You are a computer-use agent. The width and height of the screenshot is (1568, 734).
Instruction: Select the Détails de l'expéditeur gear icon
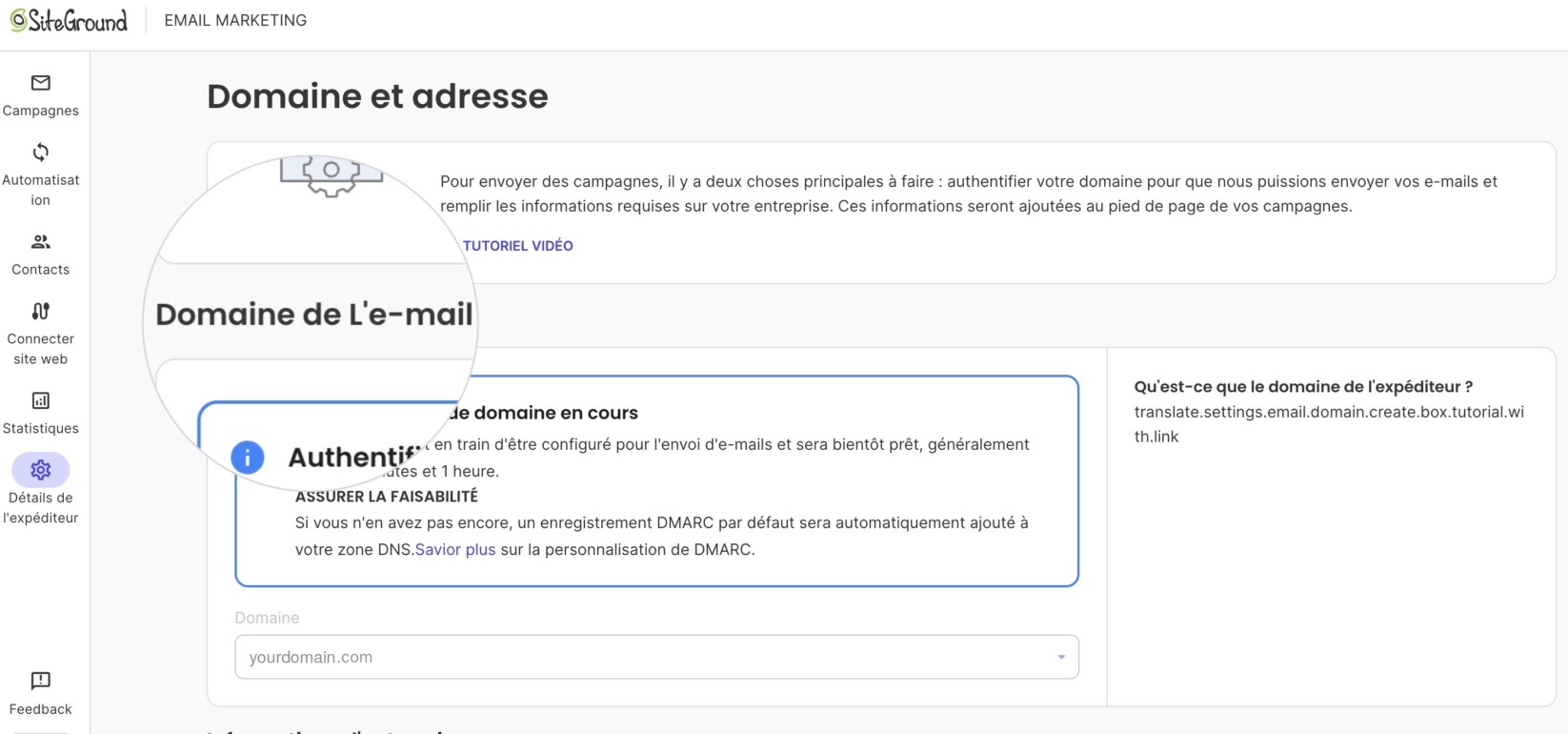[40, 470]
